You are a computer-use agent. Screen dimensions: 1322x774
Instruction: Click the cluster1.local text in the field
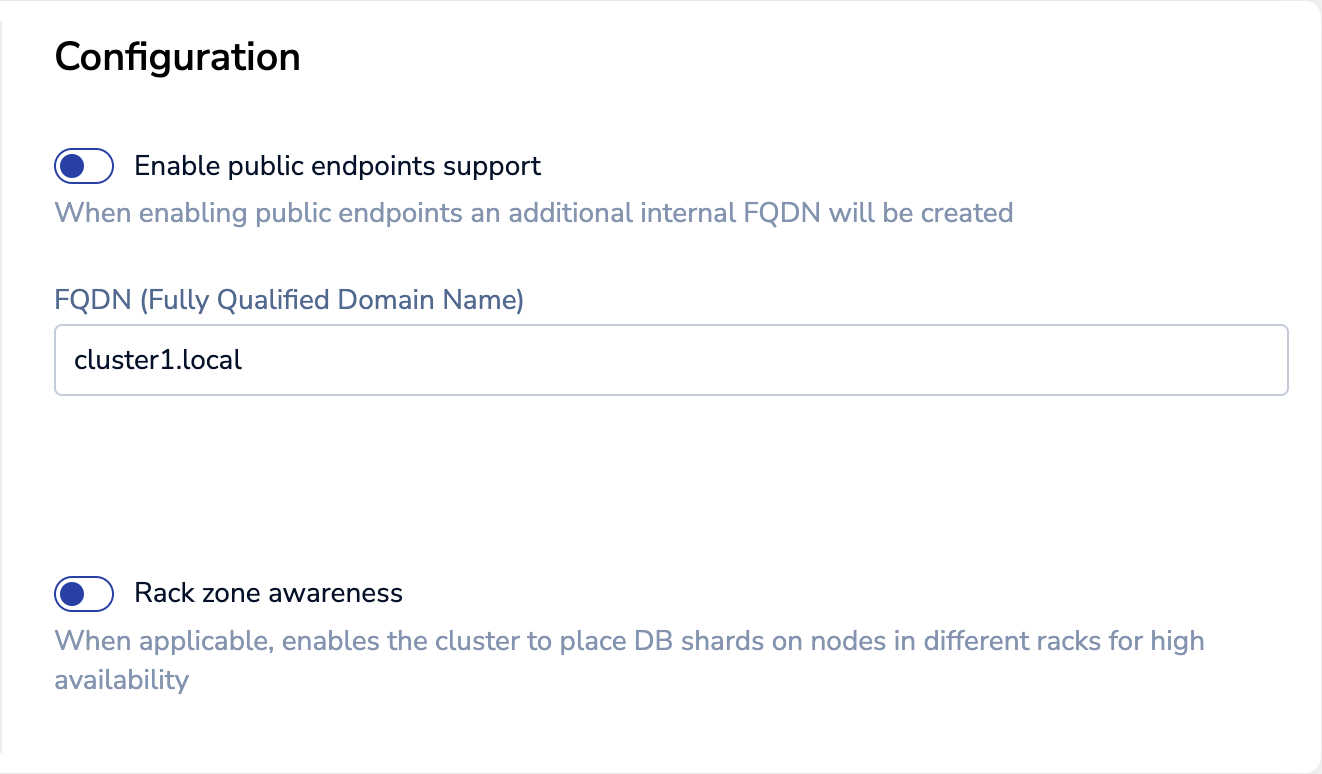pyautogui.click(x=158, y=360)
